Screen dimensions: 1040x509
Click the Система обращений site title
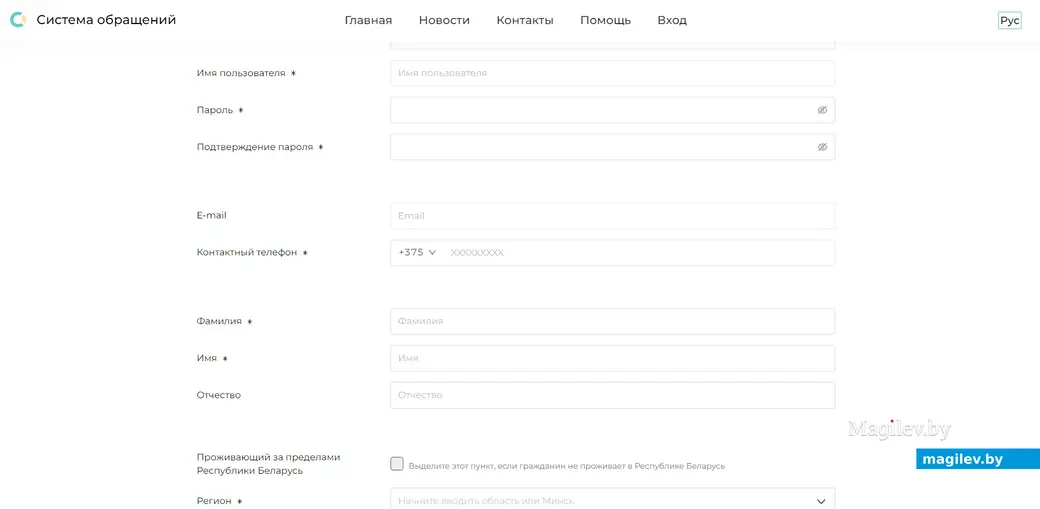pos(106,20)
